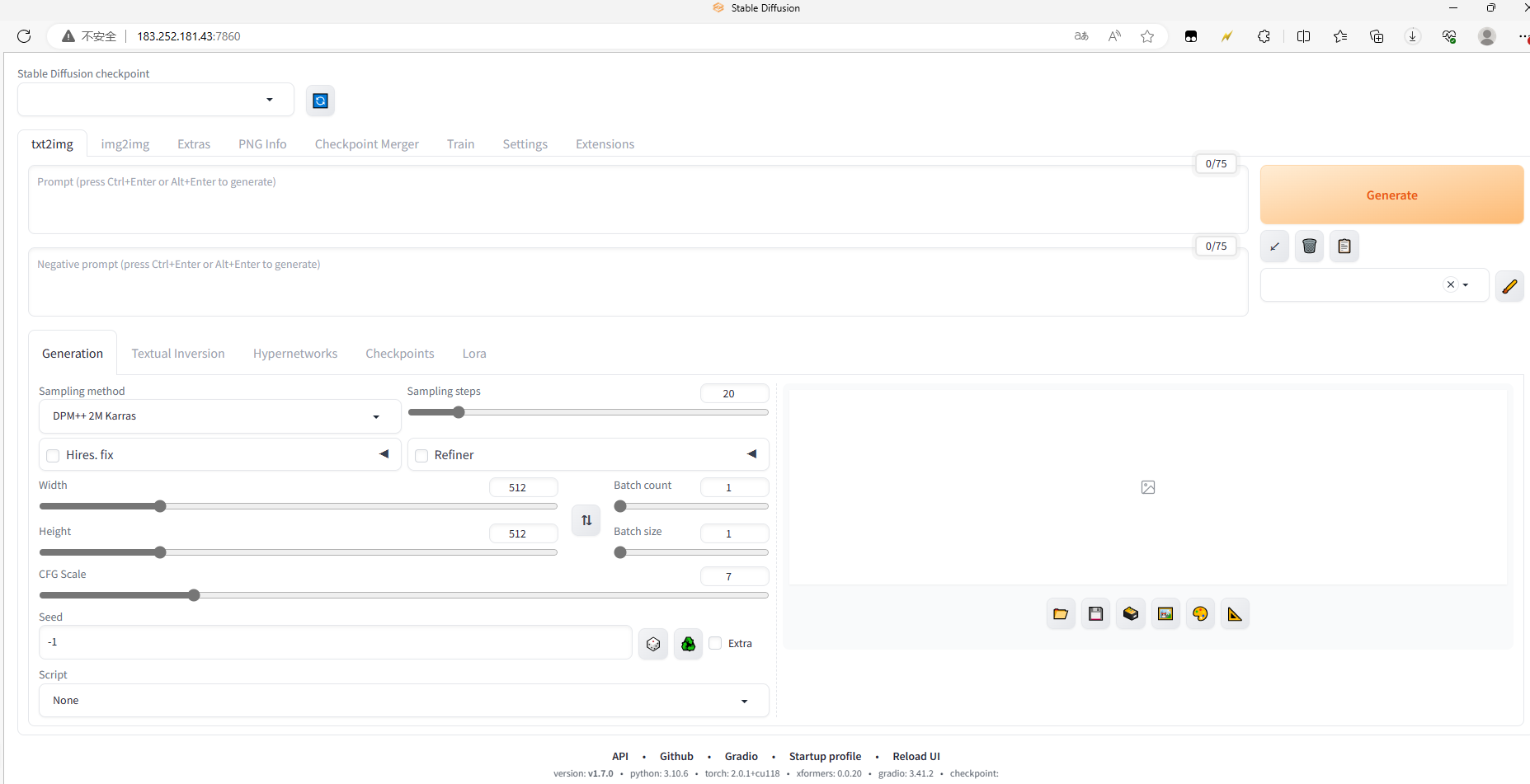The image size is (1530, 784).
Task: Open browser split screen view
Action: [1303, 36]
